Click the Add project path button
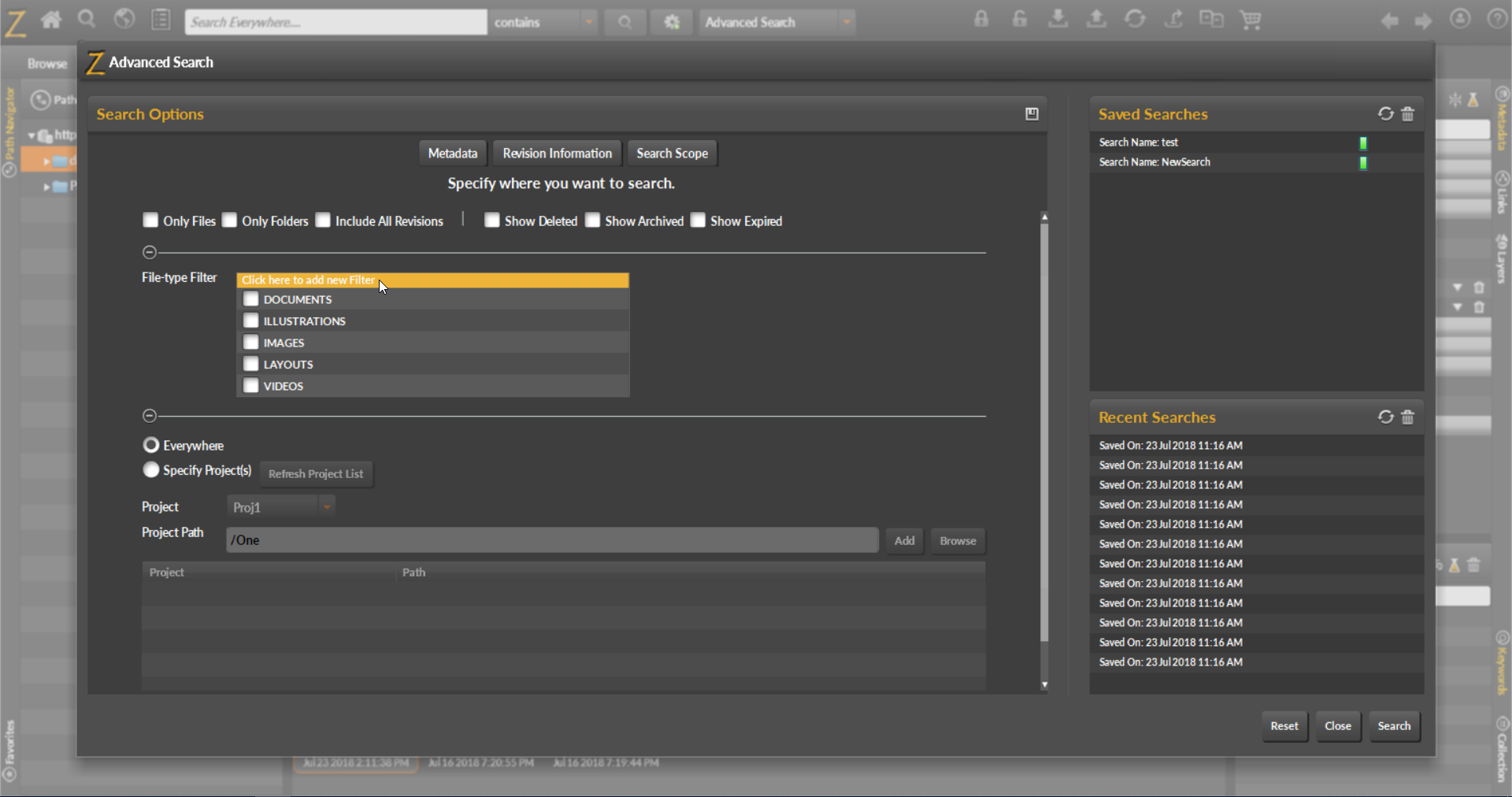Screen dimensions: 1512x797 click(x=905, y=540)
